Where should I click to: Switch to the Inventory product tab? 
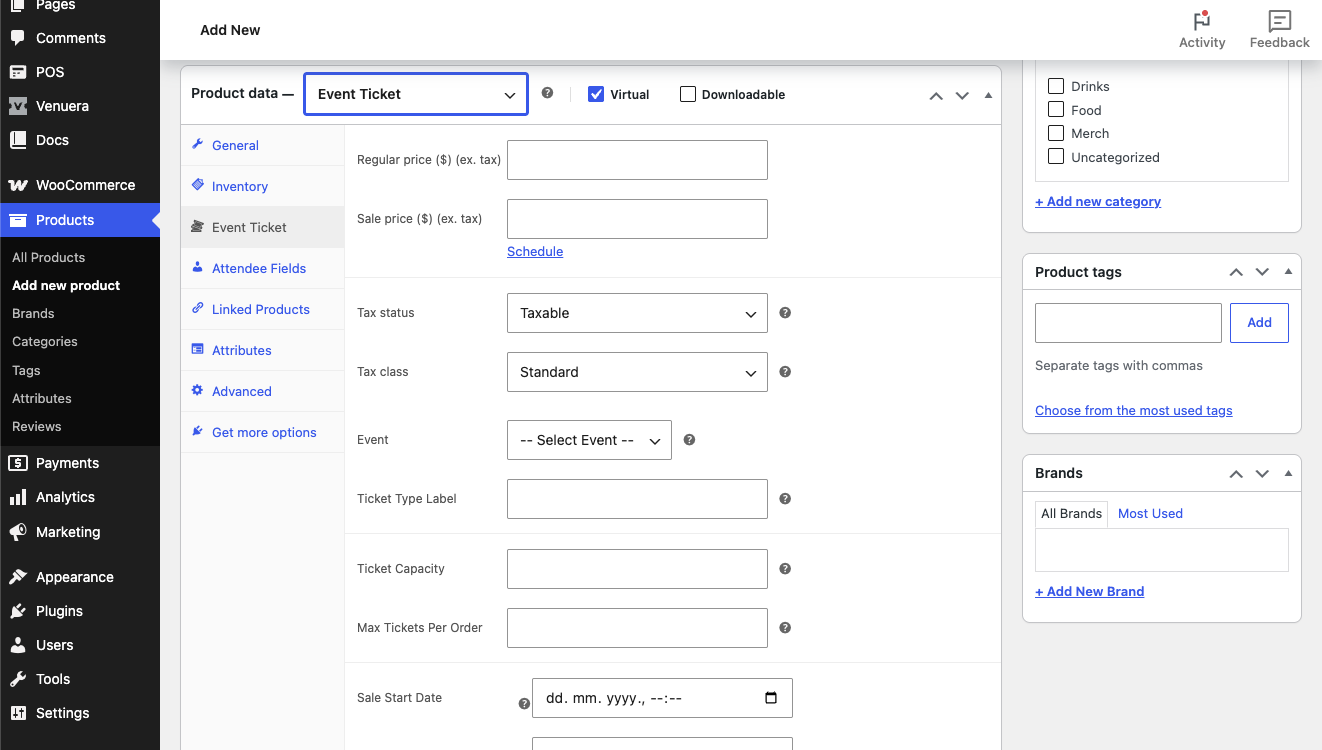pyautogui.click(x=262, y=186)
